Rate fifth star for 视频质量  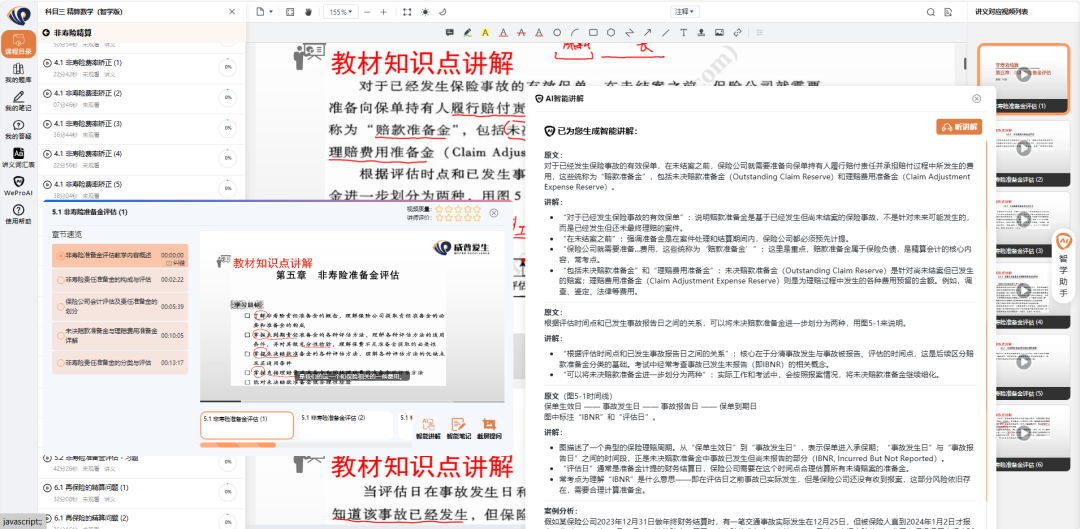coord(475,212)
